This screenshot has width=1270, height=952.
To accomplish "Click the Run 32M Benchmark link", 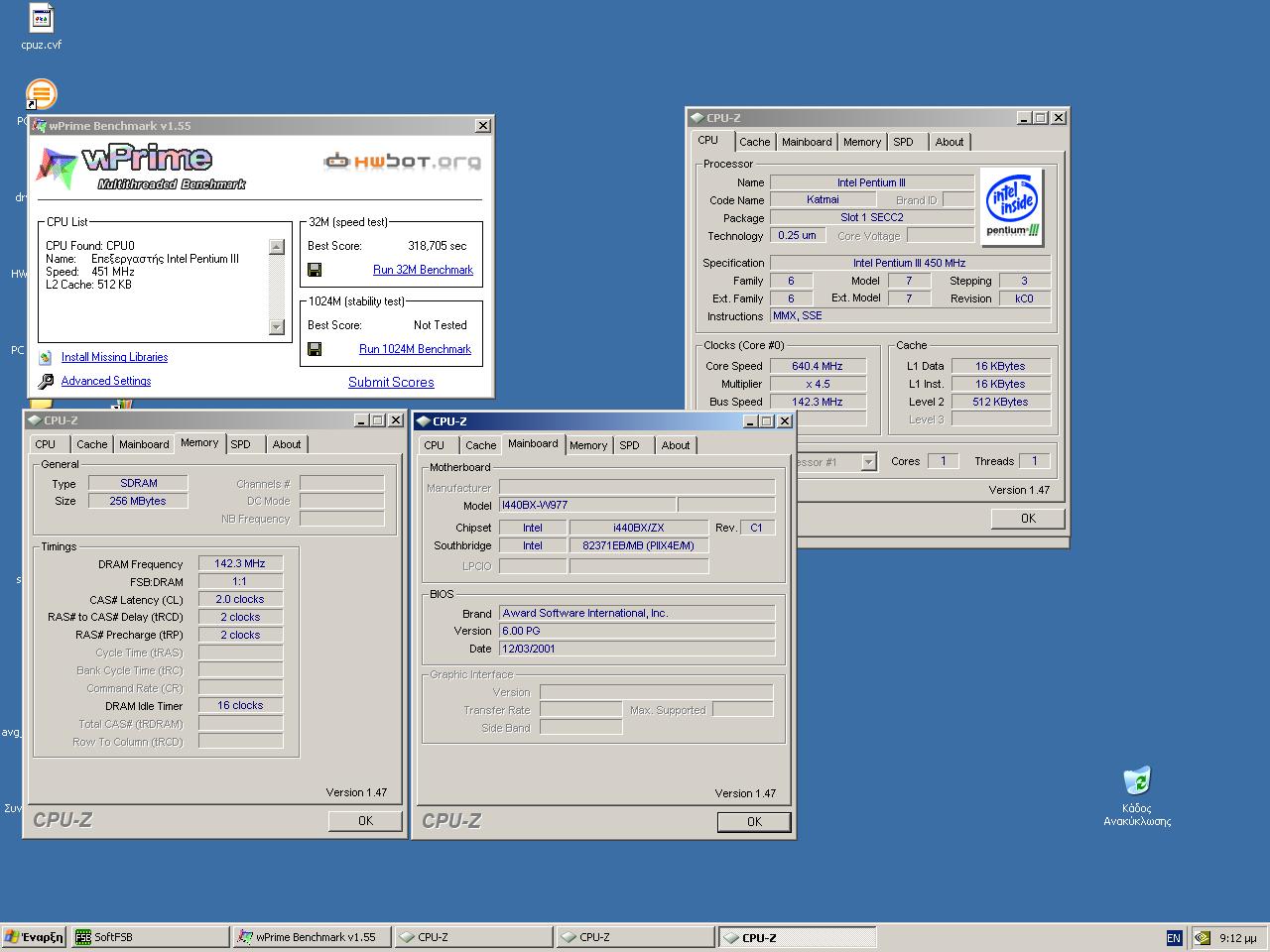I will point(423,270).
